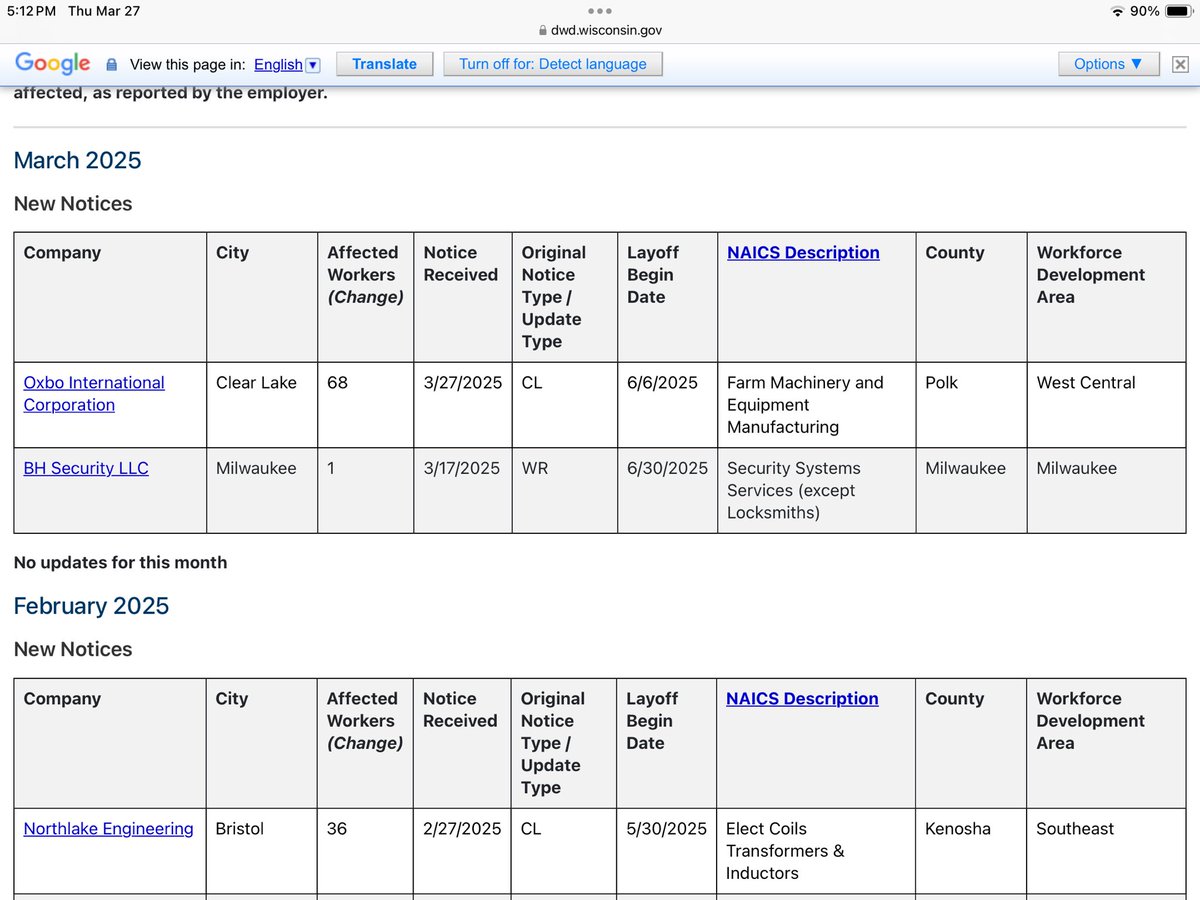This screenshot has height=900, width=1200.
Task: Select the '36' affected workers cell
Action: (365, 850)
